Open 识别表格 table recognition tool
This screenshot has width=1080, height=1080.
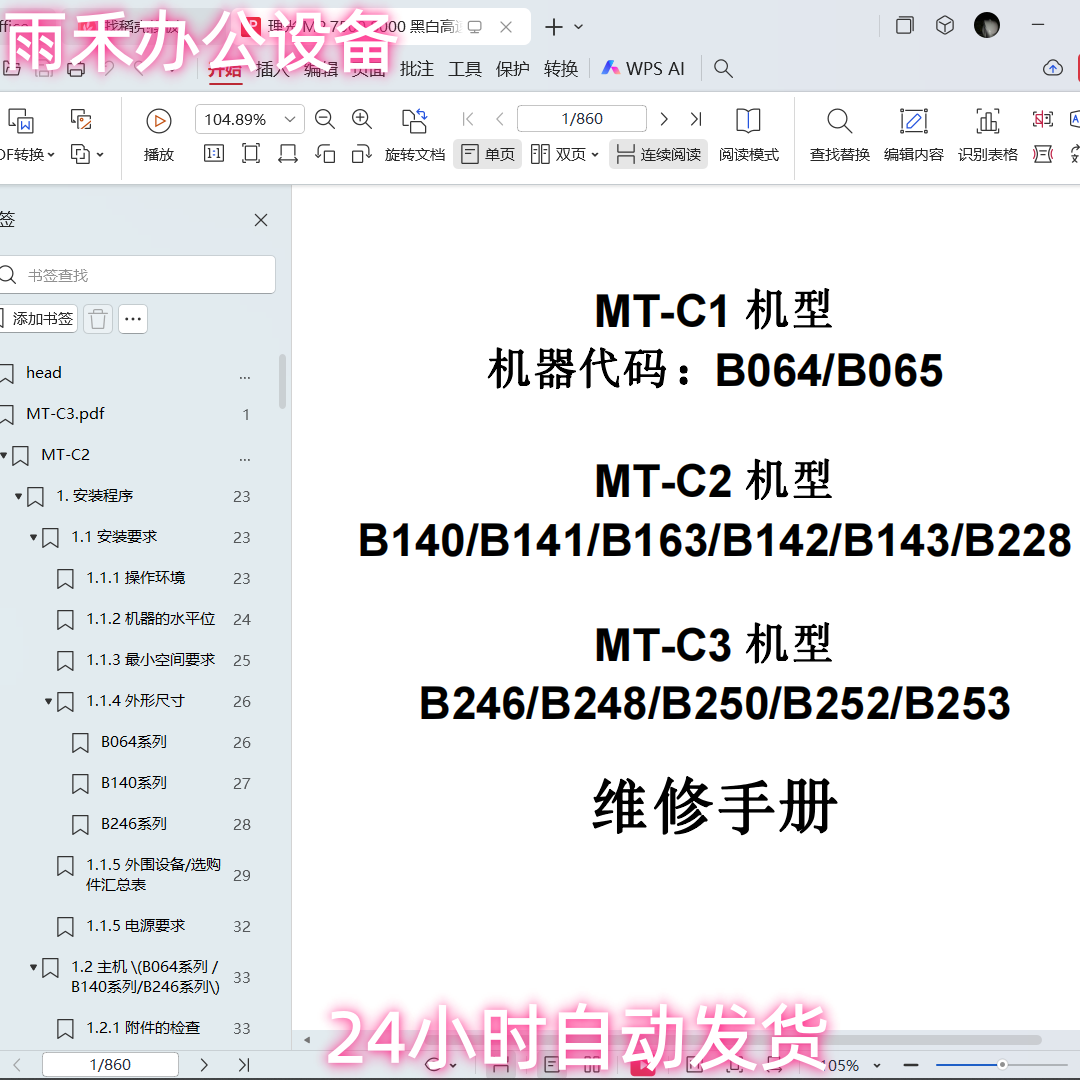(988, 135)
